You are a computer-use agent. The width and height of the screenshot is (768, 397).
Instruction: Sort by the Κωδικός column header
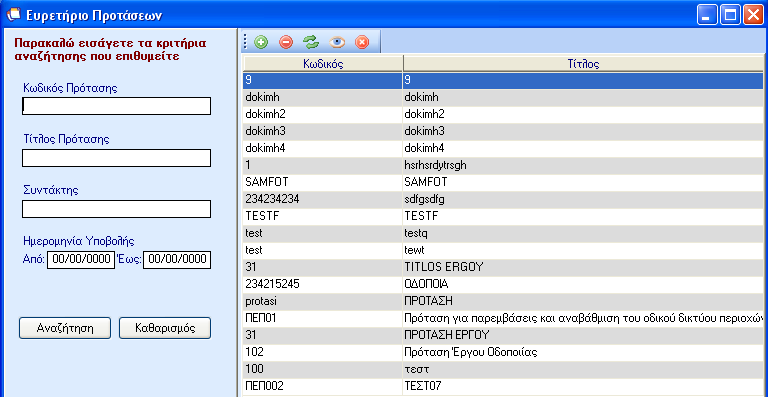323,64
